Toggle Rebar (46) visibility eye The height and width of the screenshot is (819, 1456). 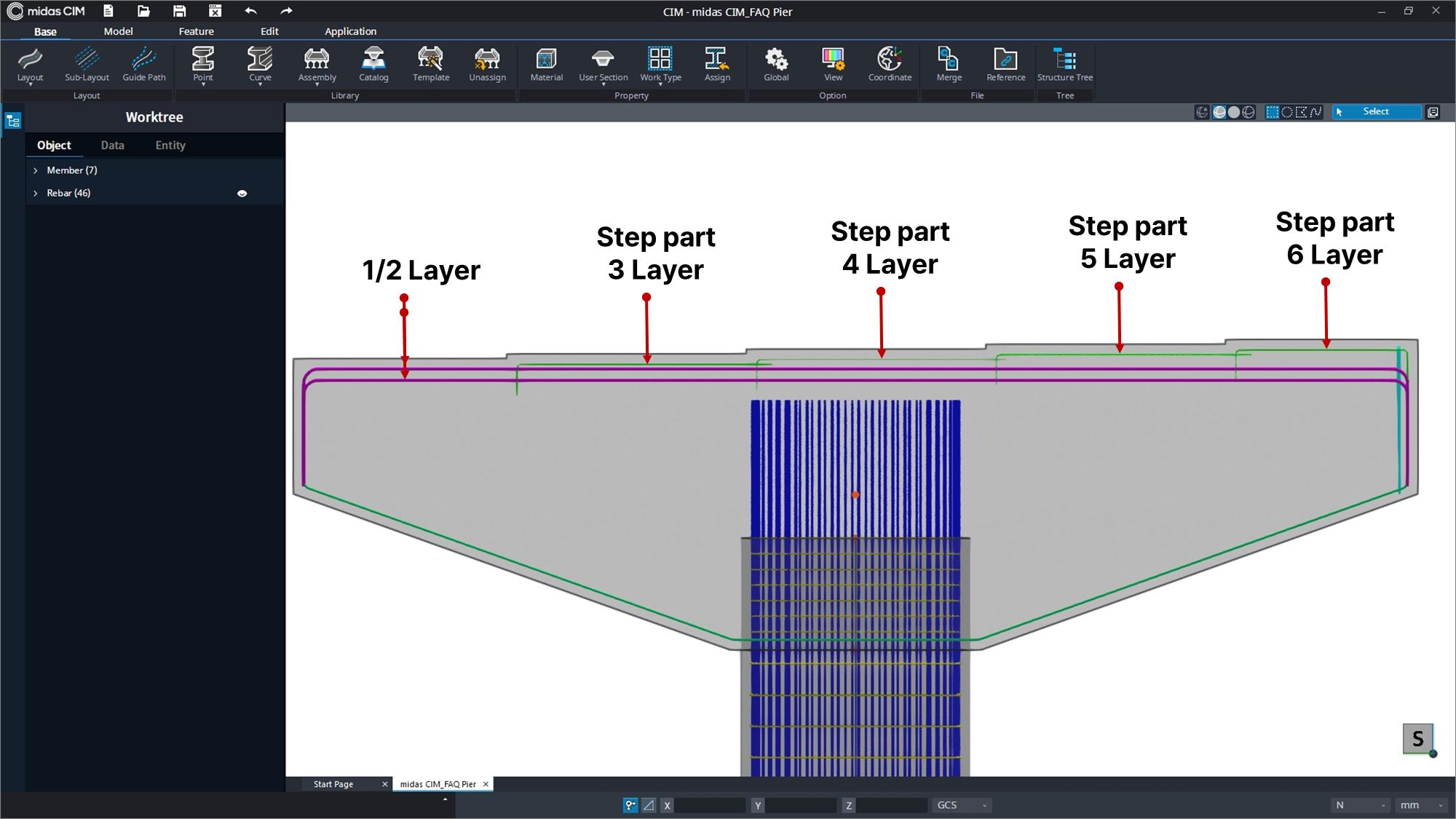point(242,194)
